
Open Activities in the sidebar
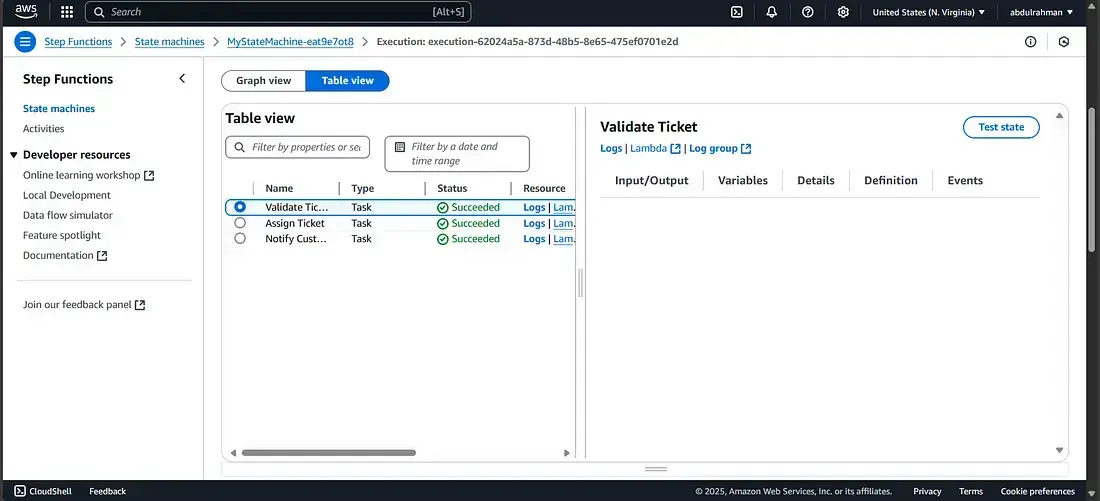(x=43, y=129)
